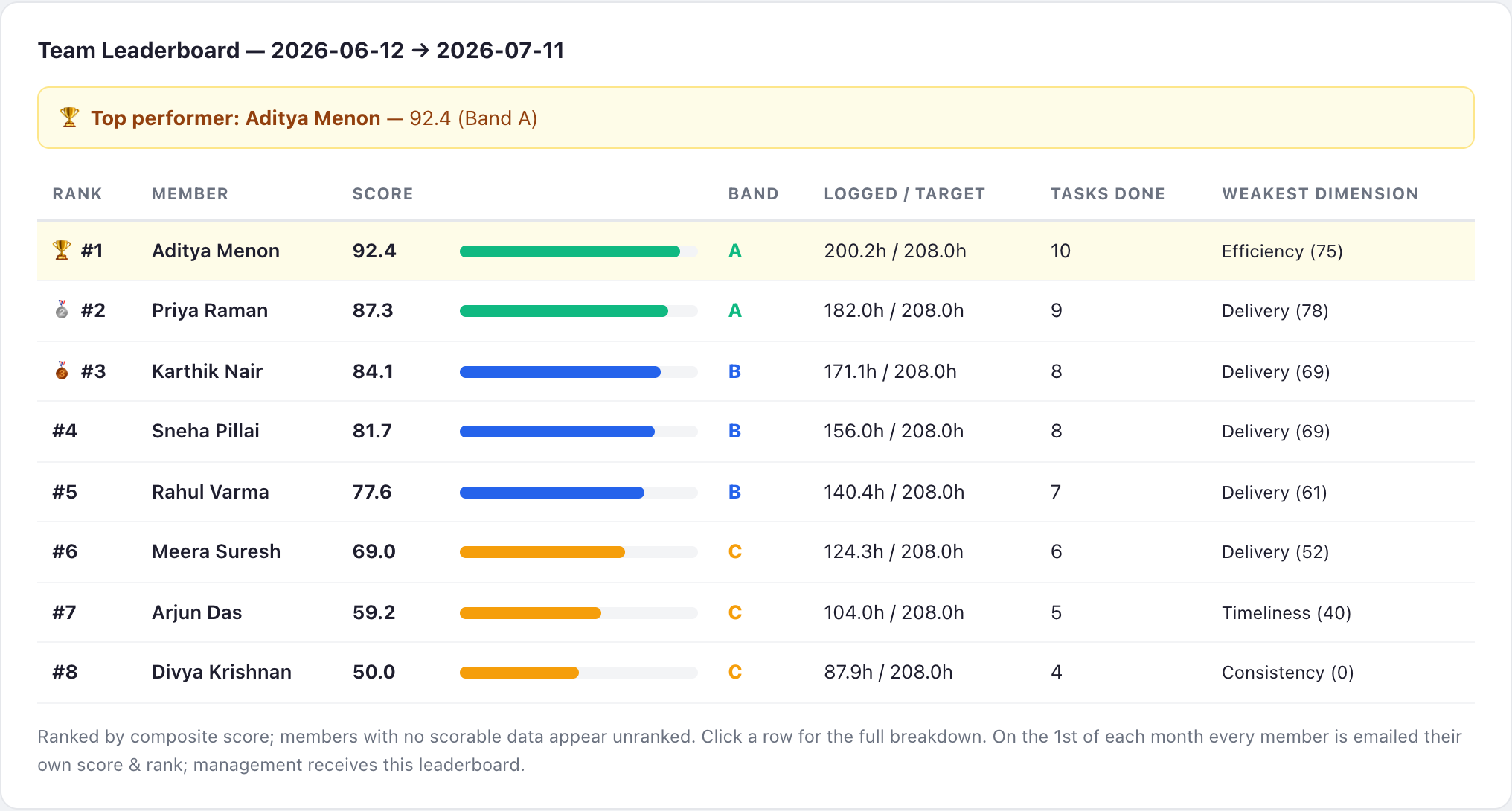The width and height of the screenshot is (1512, 811).
Task: Click Delivery (52) weakest dimension
Action: coord(1275,552)
